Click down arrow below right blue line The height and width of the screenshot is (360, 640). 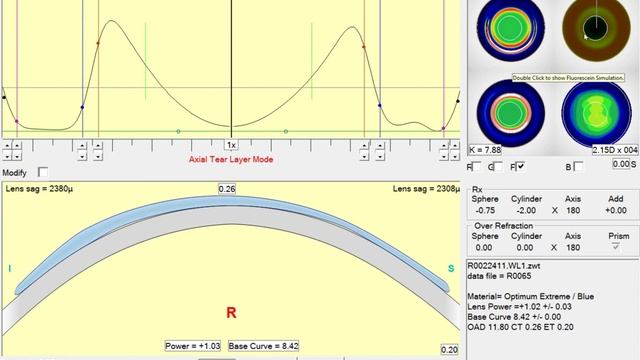[380, 156]
